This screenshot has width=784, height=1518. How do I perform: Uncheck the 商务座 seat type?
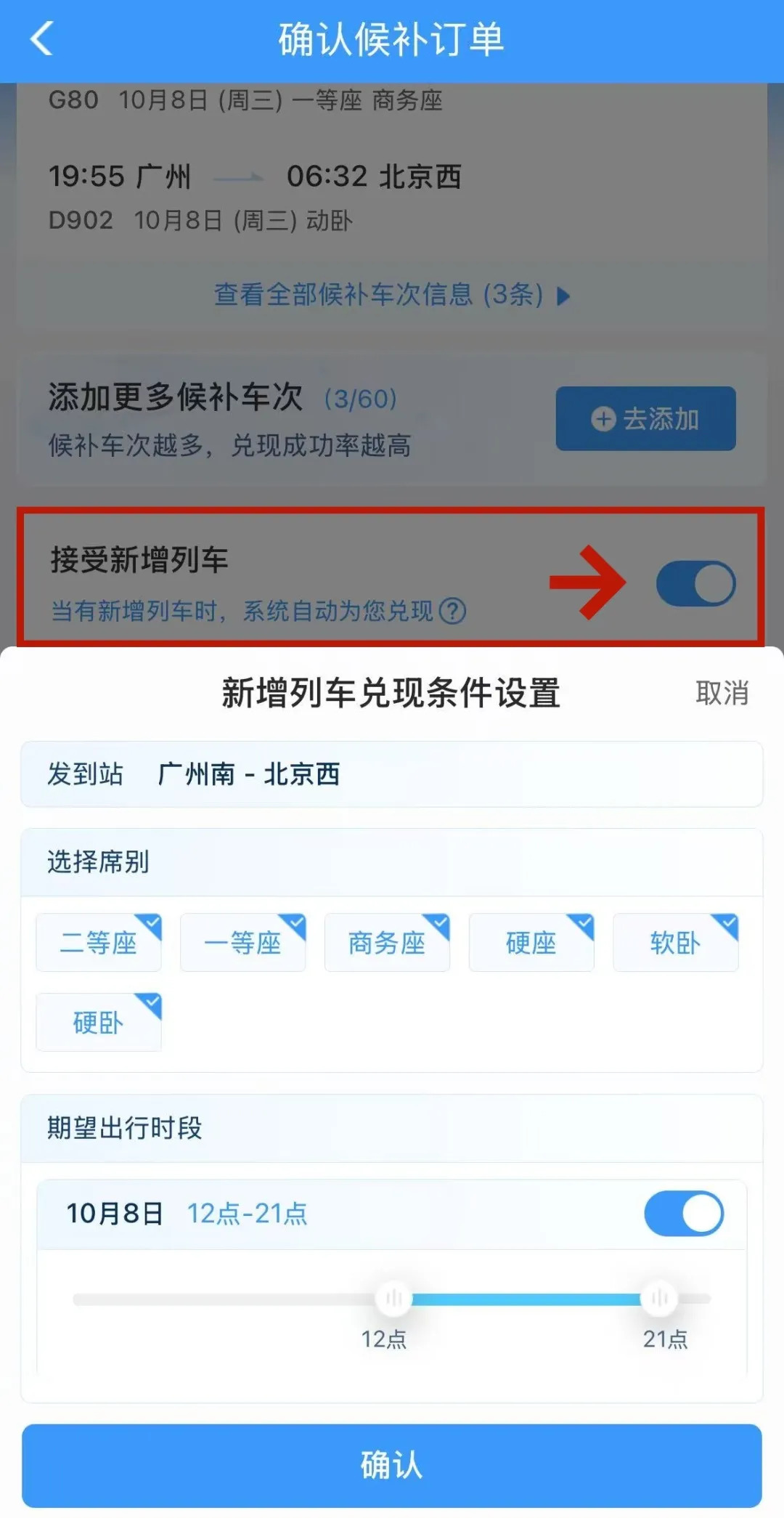coord(387,943)
